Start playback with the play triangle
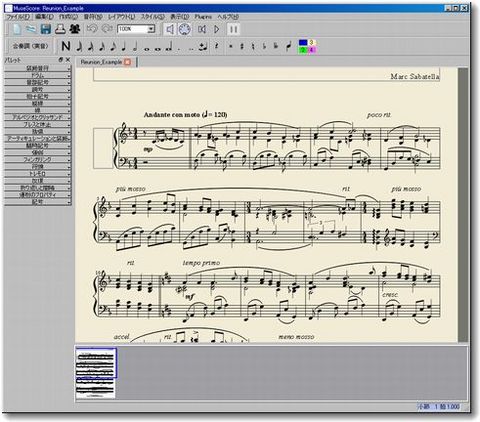Image resolution: width=480 pixels, height=422 pixels. click(x=217, y=29)
